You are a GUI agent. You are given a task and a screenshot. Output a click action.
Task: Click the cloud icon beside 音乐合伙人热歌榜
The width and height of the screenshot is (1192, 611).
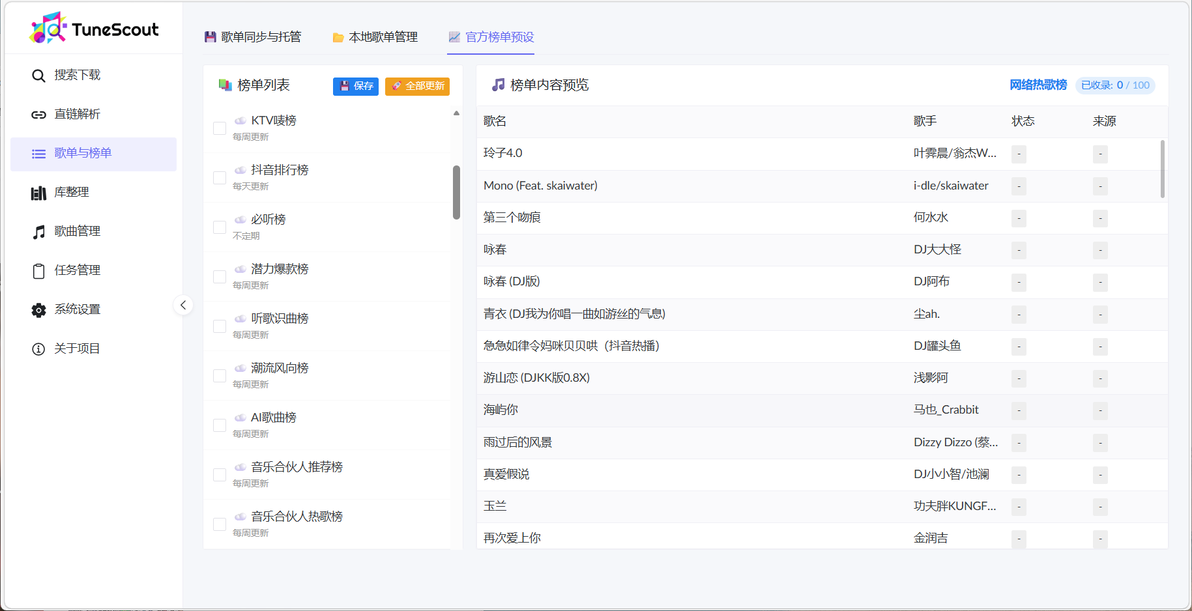(239, 517)
